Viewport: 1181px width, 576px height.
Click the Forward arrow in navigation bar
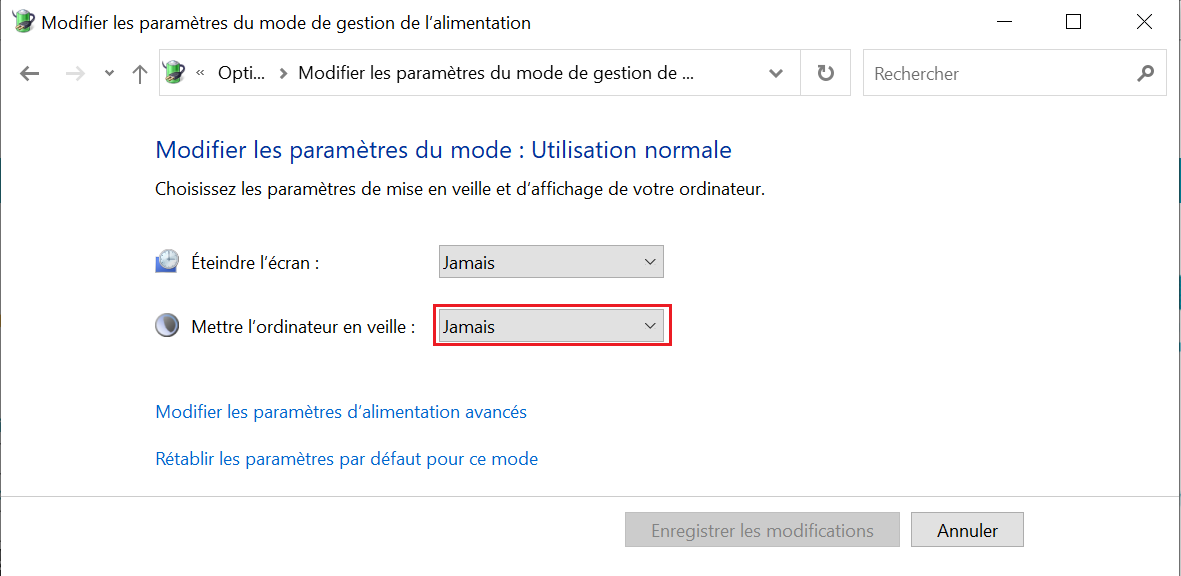coord(75,74)
